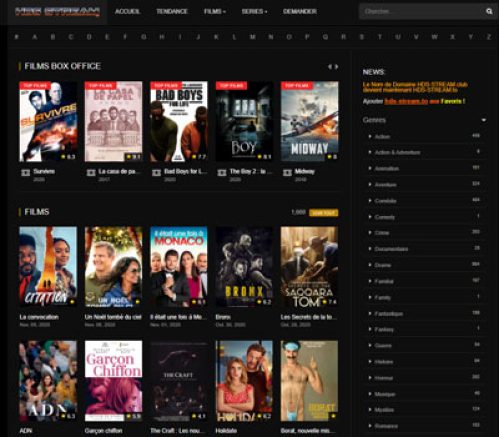499x437 pixels.
Task: Open the La convocation poster
Action: (48, 267)
